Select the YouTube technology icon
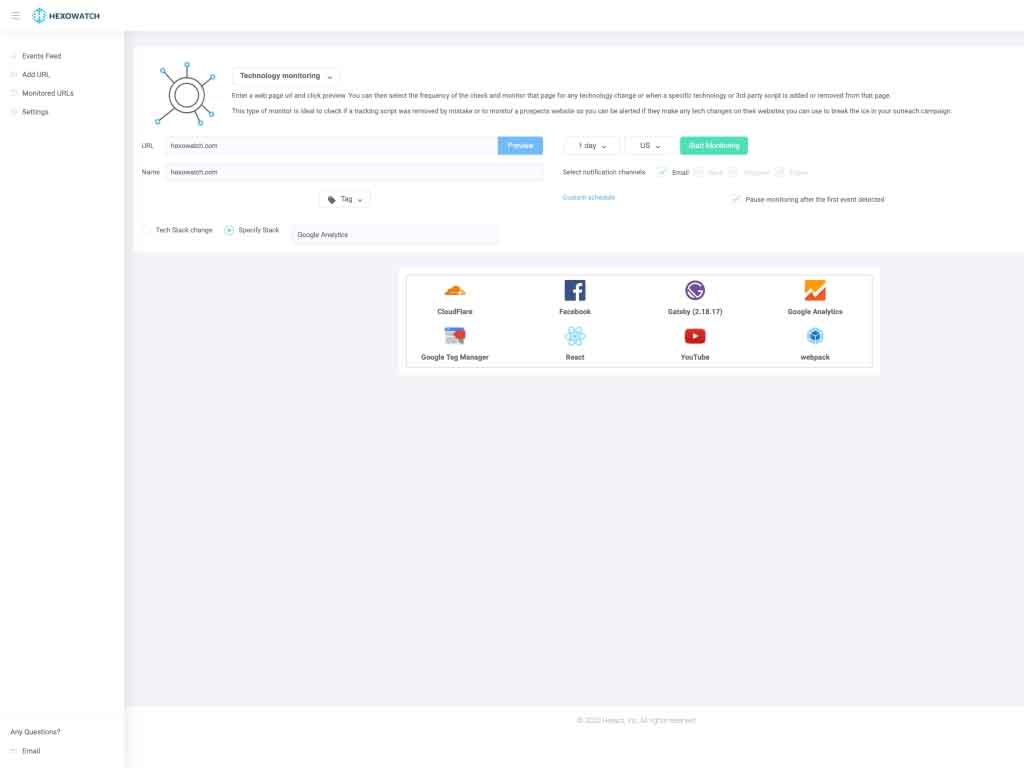Viewport: 1024px width, 768px height. (x=695, y=336)
